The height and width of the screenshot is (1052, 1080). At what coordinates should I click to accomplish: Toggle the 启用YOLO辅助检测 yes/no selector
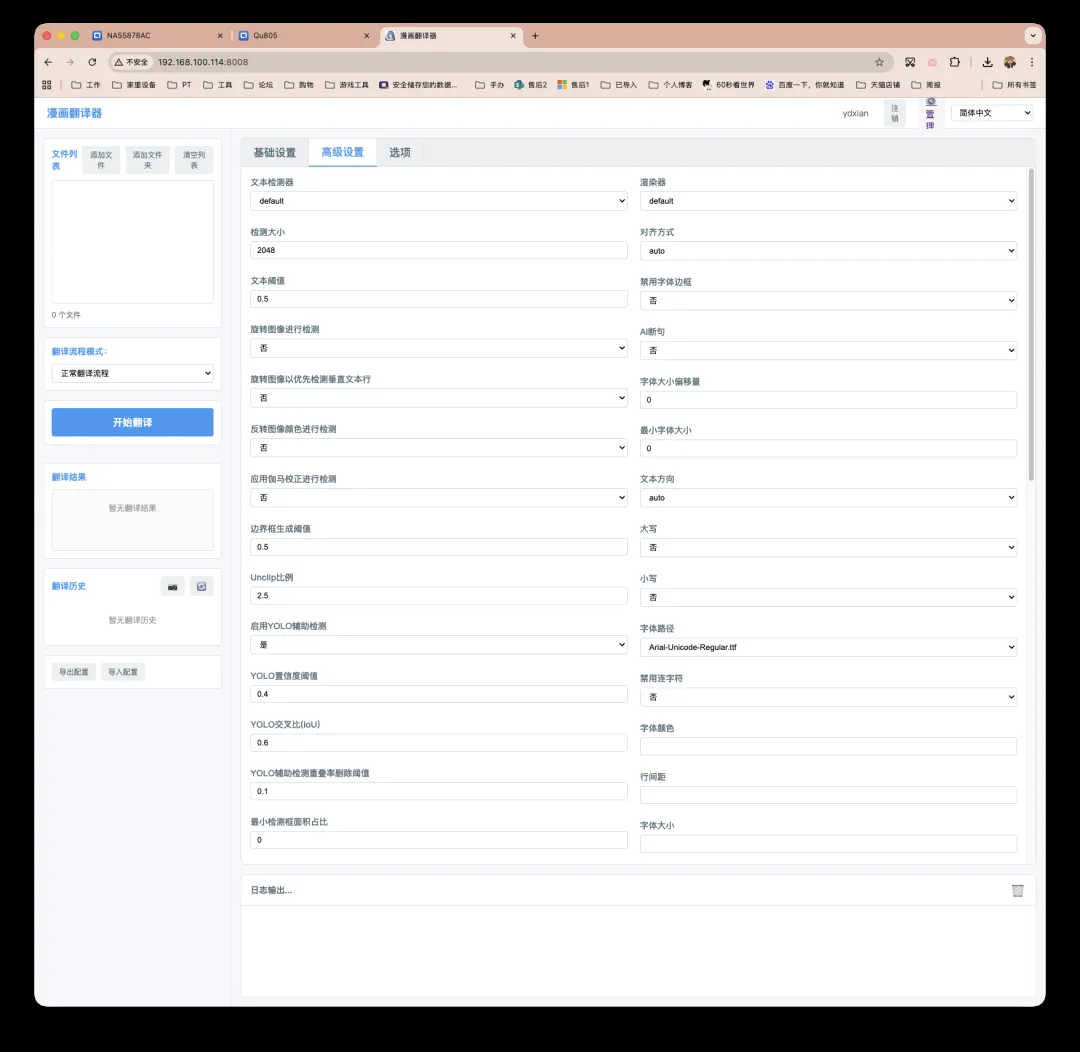[x=438, y=646]
